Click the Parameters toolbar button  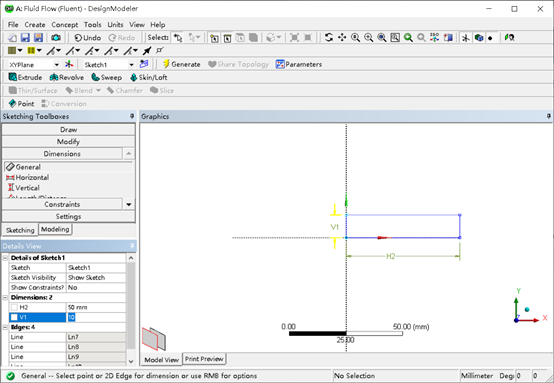[x=299, y=64]
